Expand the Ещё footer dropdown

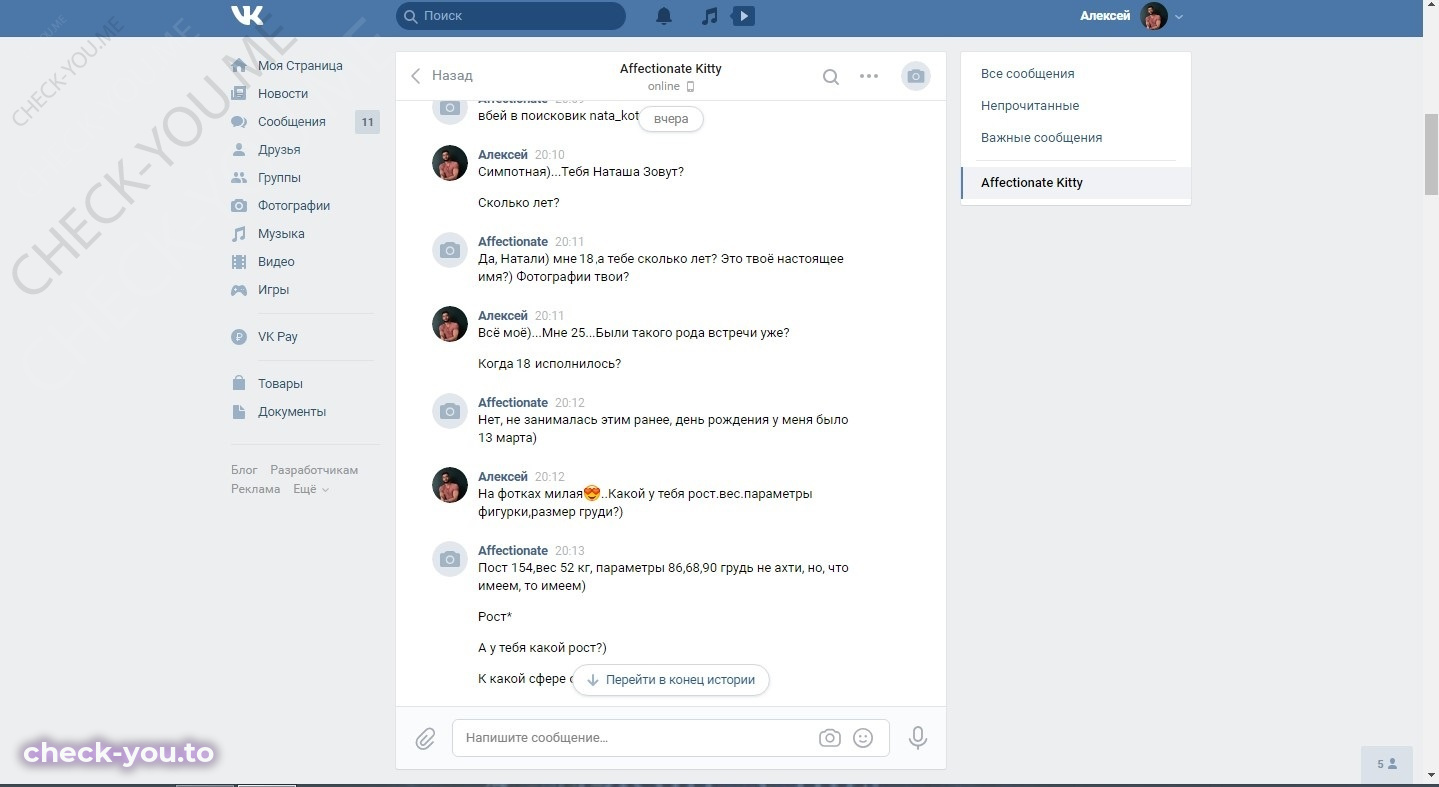[x=310, y=490]
